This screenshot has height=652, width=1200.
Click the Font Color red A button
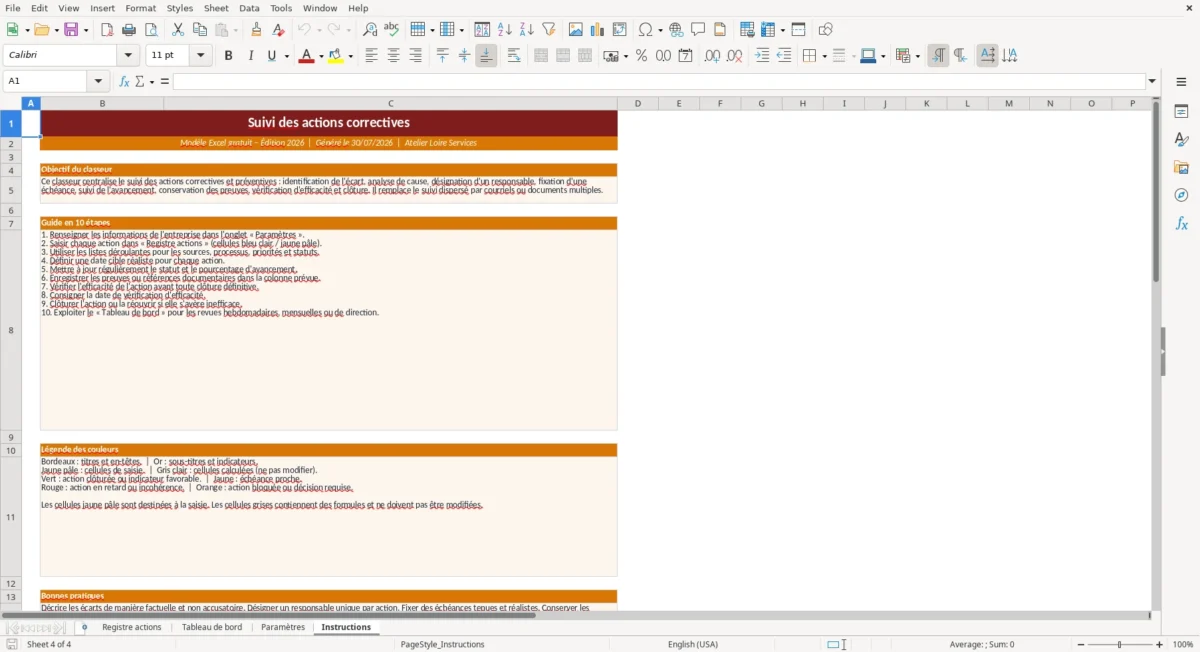click(x=306, y=56)
